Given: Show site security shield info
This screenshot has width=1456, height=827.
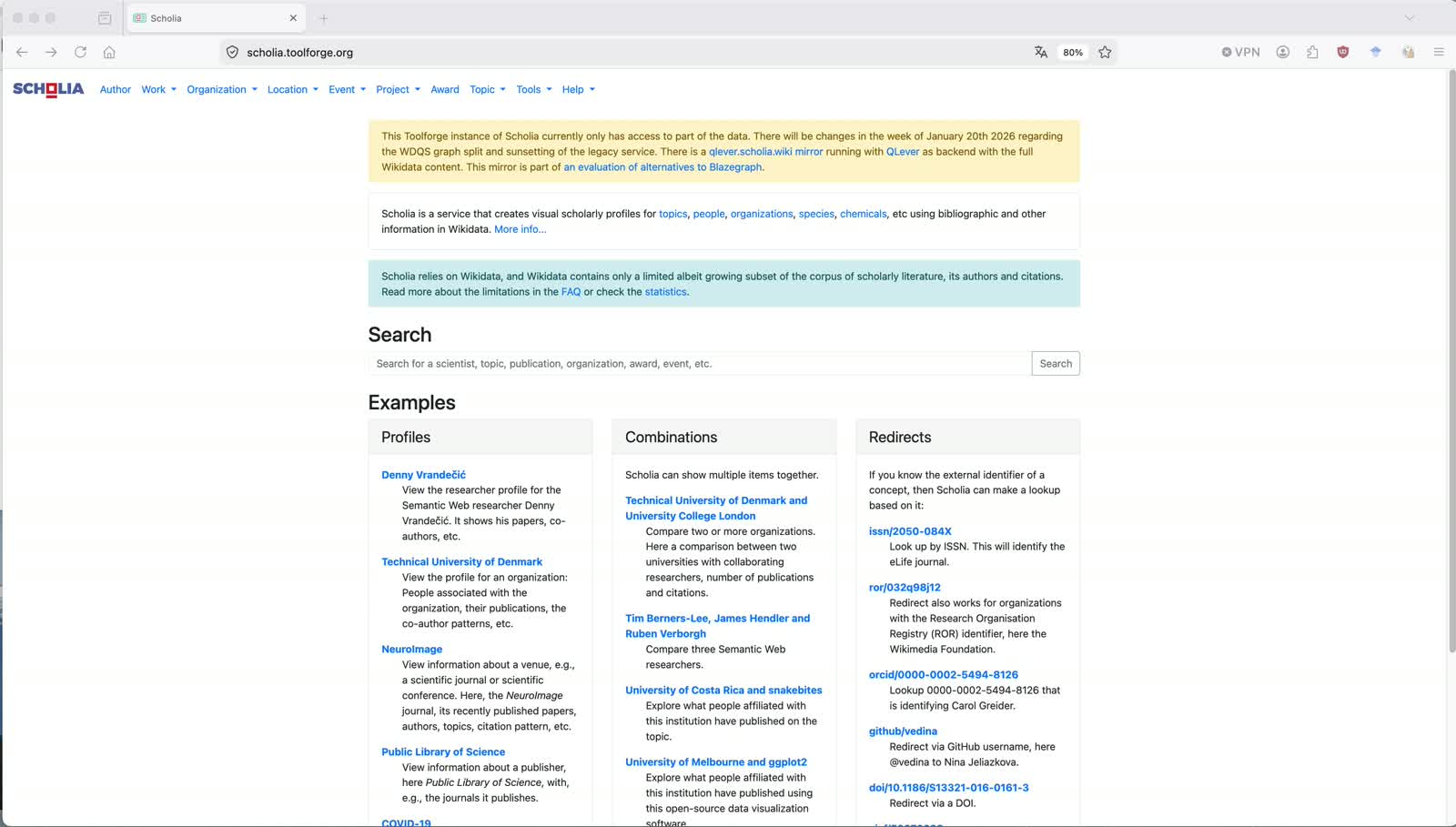Looking at the screenshot, I should 232,52.
